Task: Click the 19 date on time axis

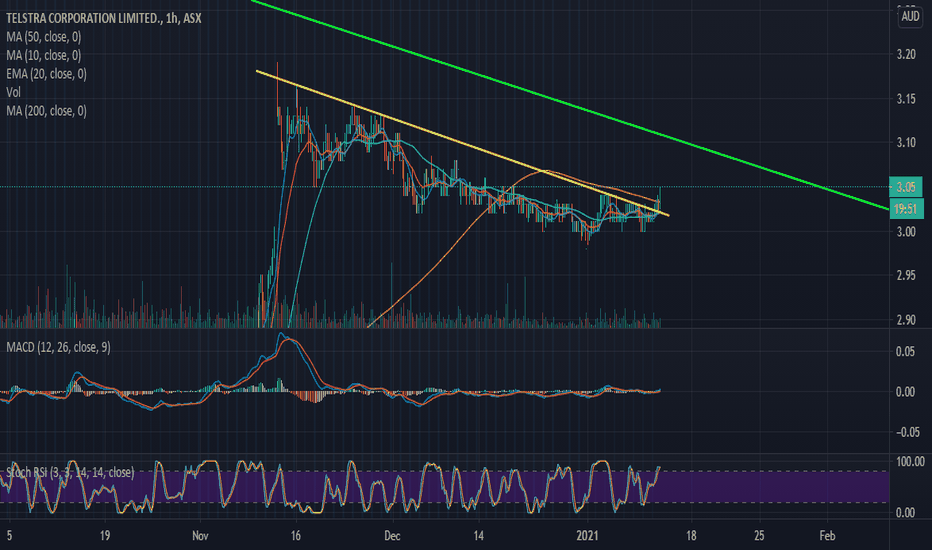Action: [105, 536]
